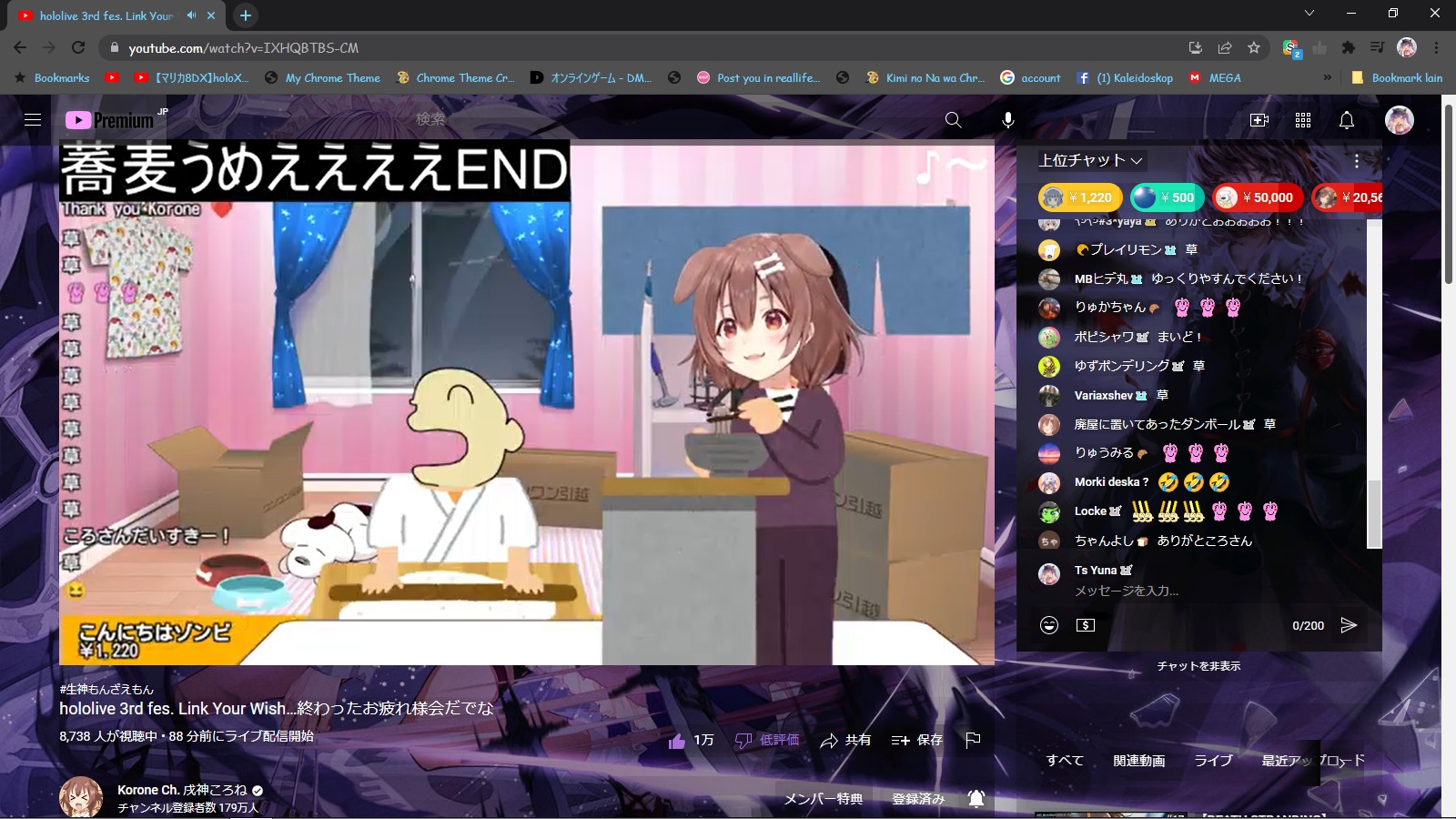
Task: Open the Bookmarks bar folder
Action: [x=52, y=78]
